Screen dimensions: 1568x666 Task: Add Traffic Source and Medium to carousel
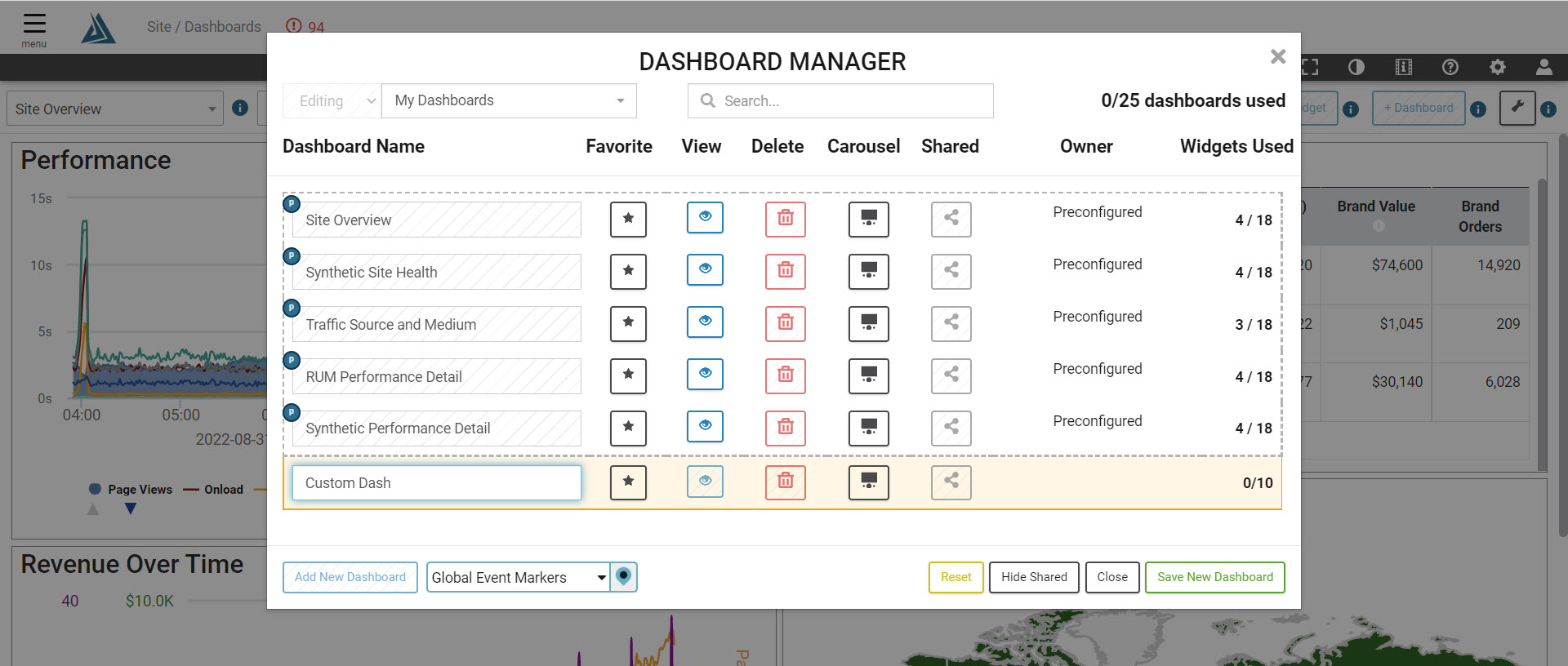click(868, 323)
